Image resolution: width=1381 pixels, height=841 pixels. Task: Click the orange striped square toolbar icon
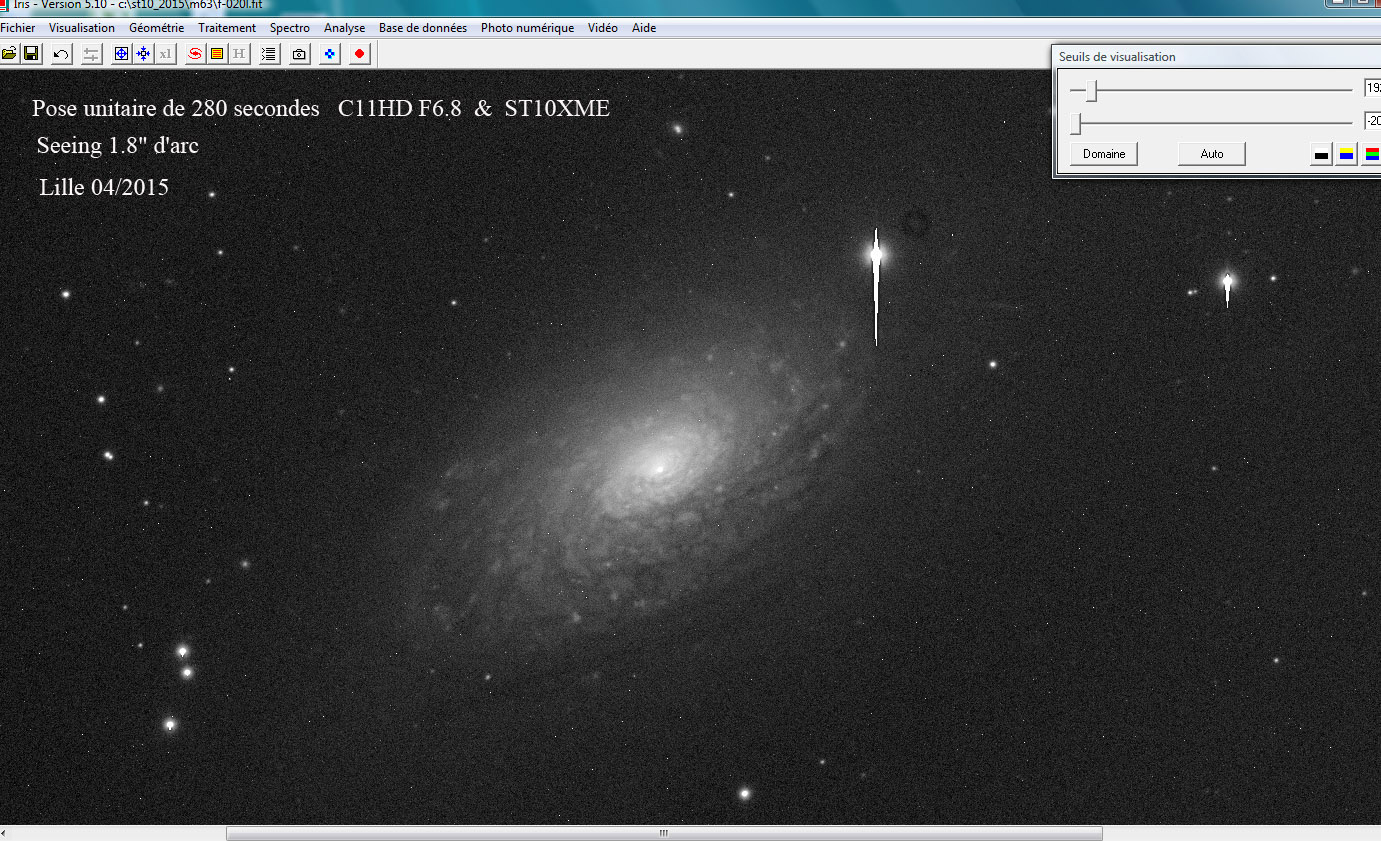(217, 53)
